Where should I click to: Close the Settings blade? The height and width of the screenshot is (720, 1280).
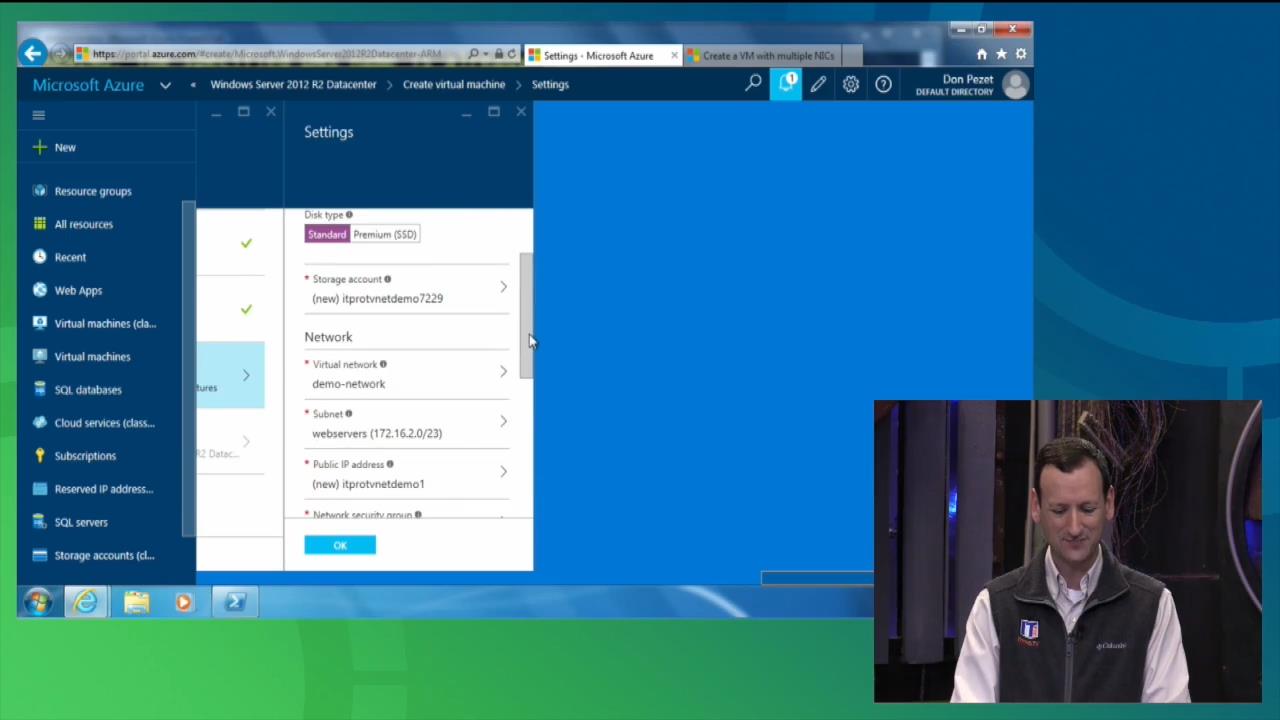(521, 112)
